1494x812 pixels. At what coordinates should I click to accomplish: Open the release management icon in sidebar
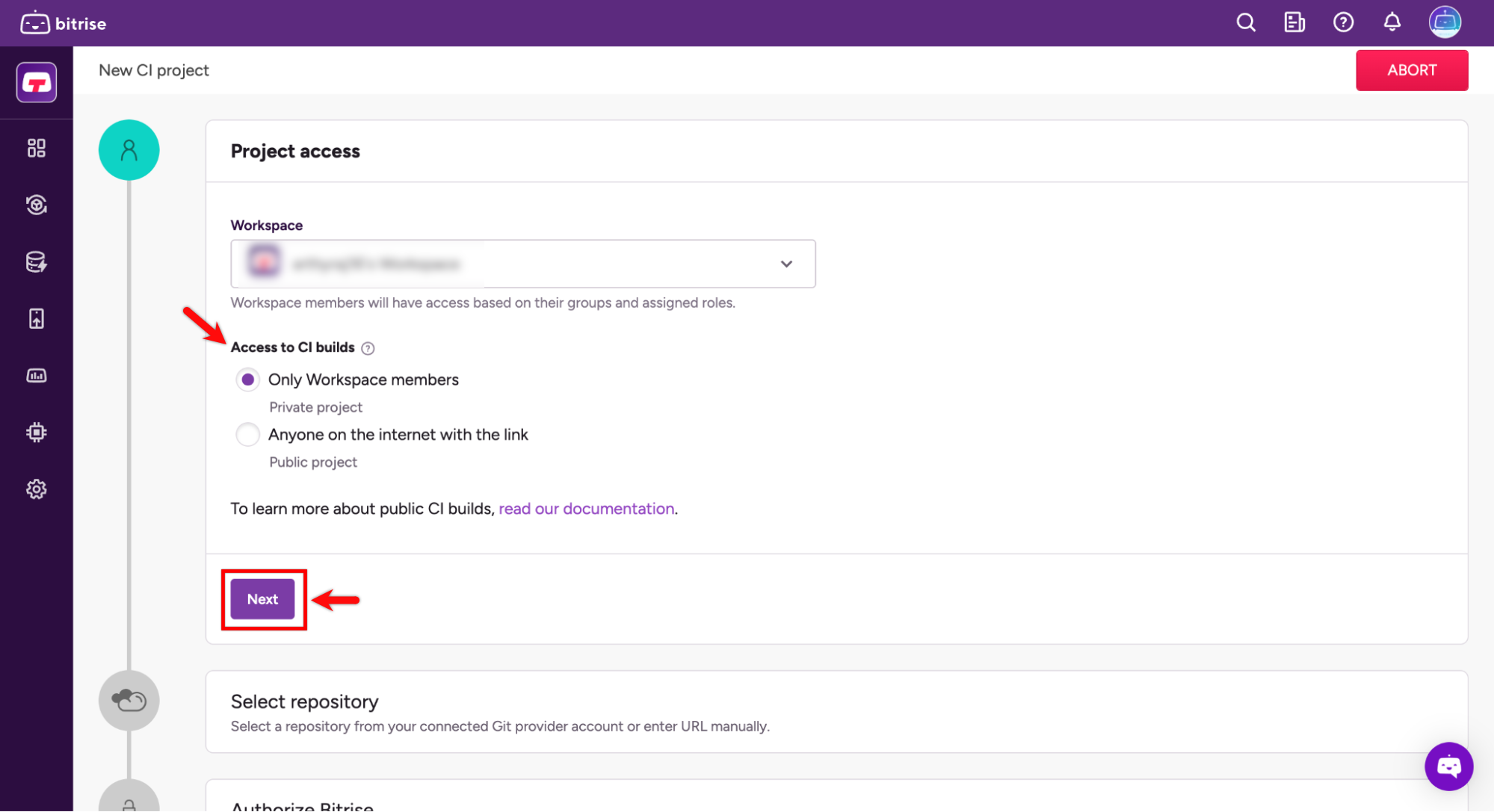pyautogui.click(x=37, y=205)
